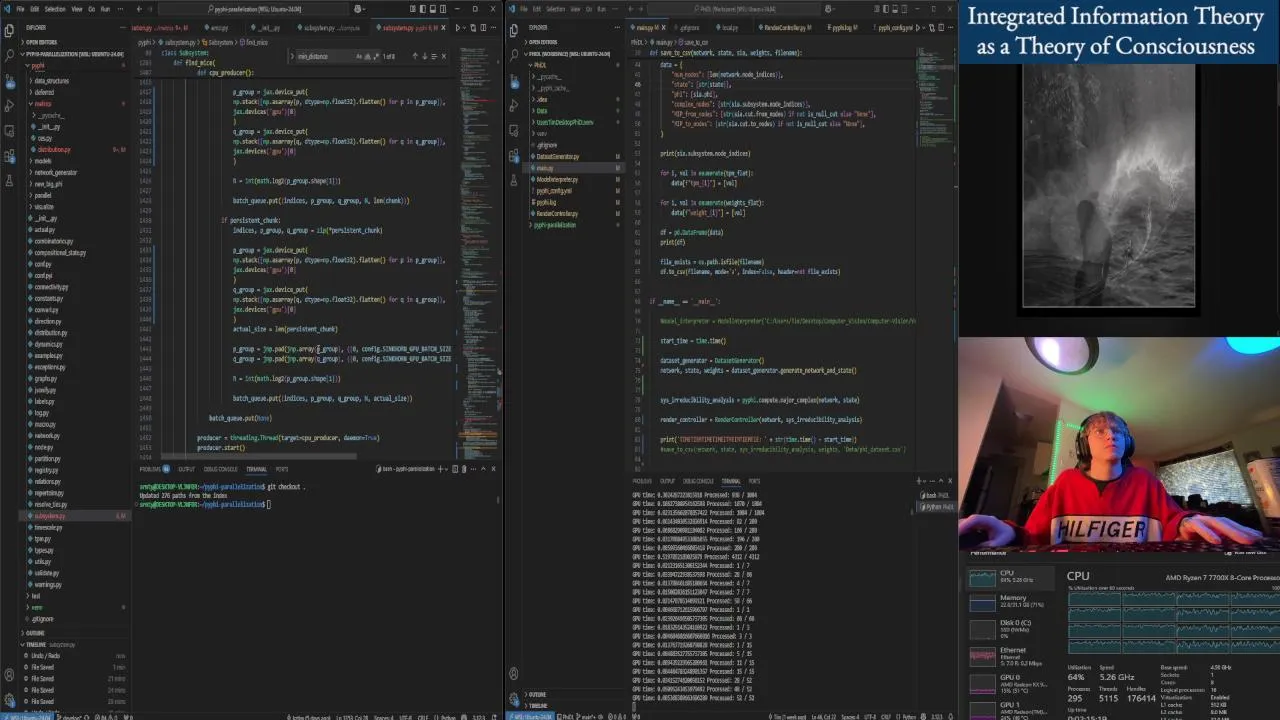This screenshot has width=1280, height=720.
Task: Expand pyphi-parallelization folder in right Explorer
Action: point(554,225)
